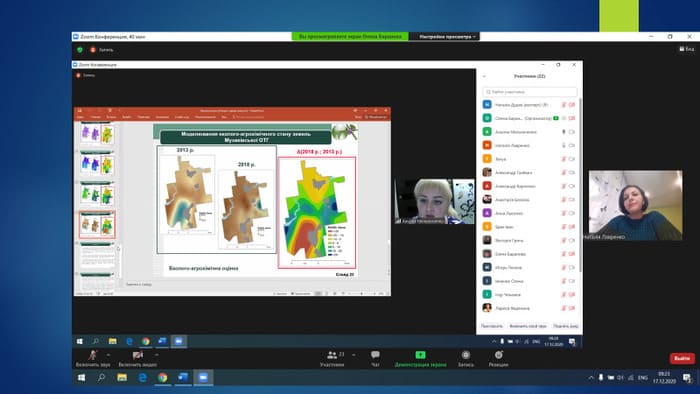Screen dimensions: 700x394
Task: Click the green Share Screen icon
Action: click(x=420, y=355)
